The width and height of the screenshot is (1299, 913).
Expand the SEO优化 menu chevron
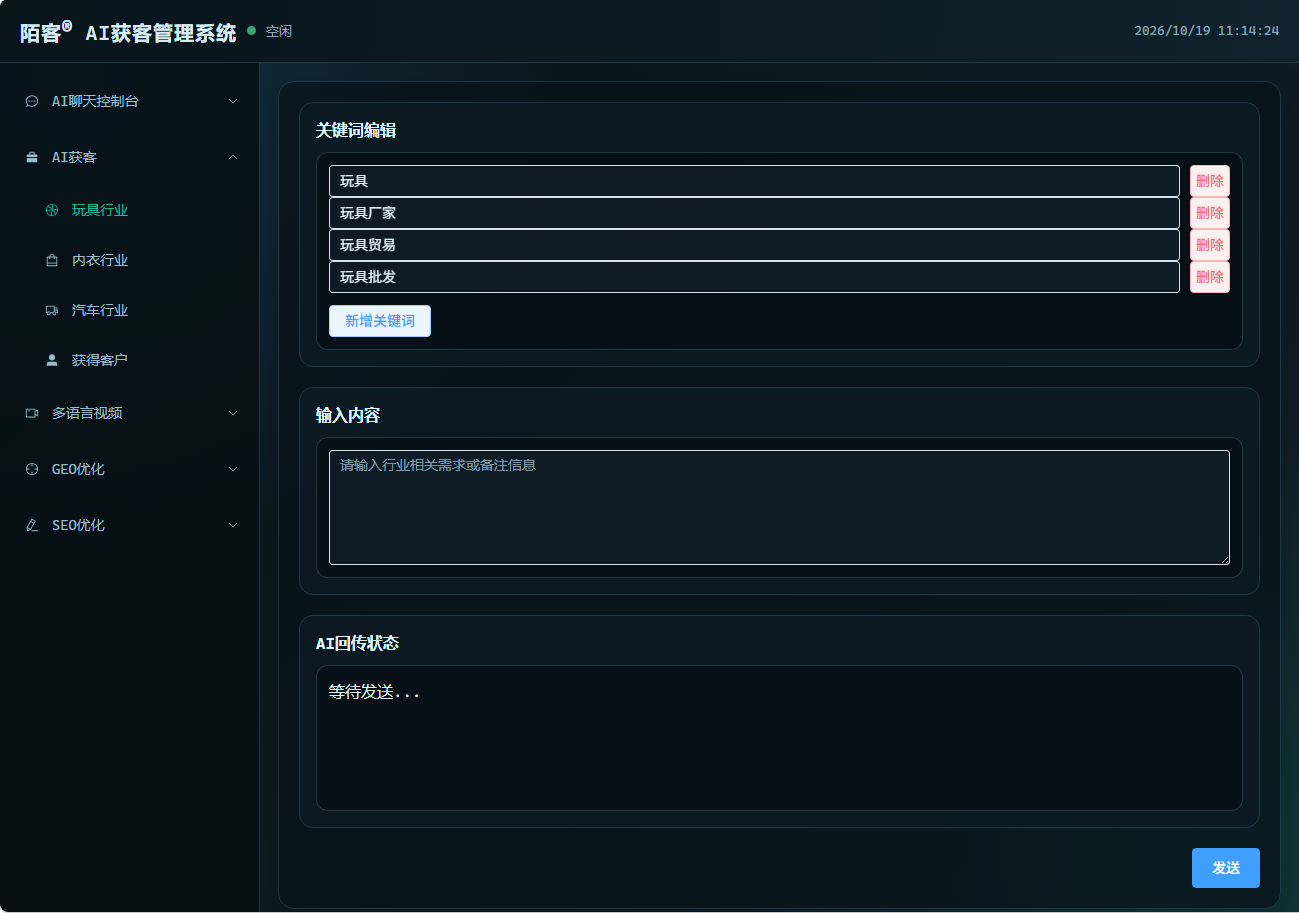(233, 525)
